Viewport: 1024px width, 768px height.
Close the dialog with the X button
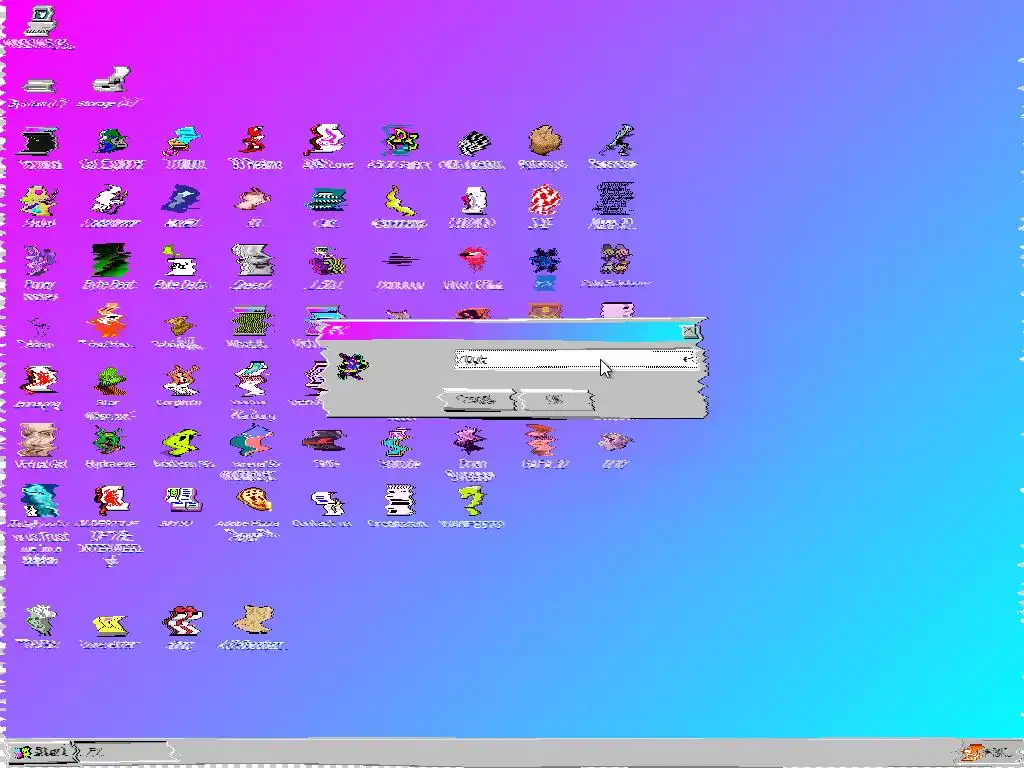tap(690, 331)
